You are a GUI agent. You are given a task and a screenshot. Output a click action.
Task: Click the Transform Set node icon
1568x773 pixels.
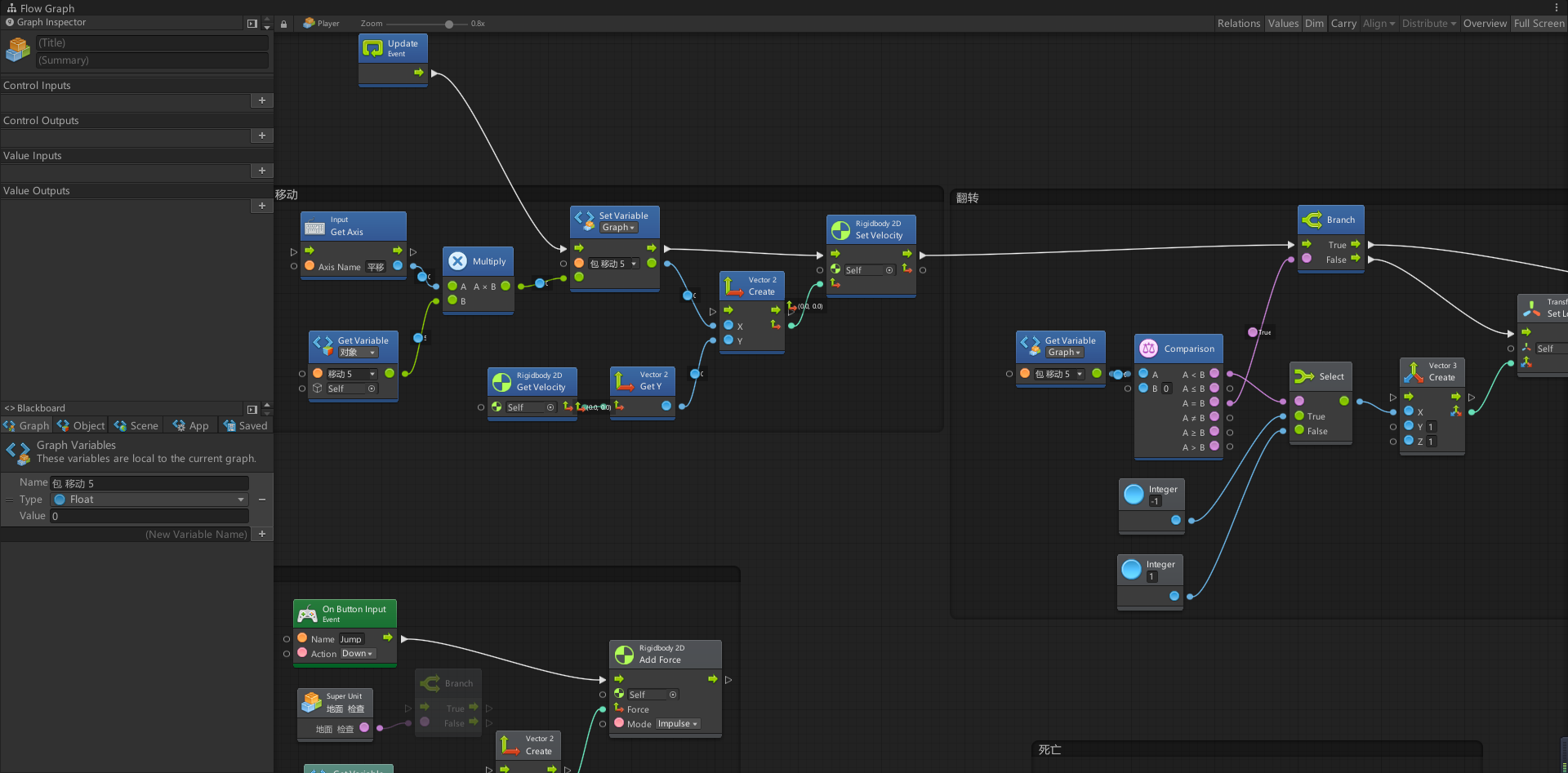pyautogui.click(x=1531, y=308)
